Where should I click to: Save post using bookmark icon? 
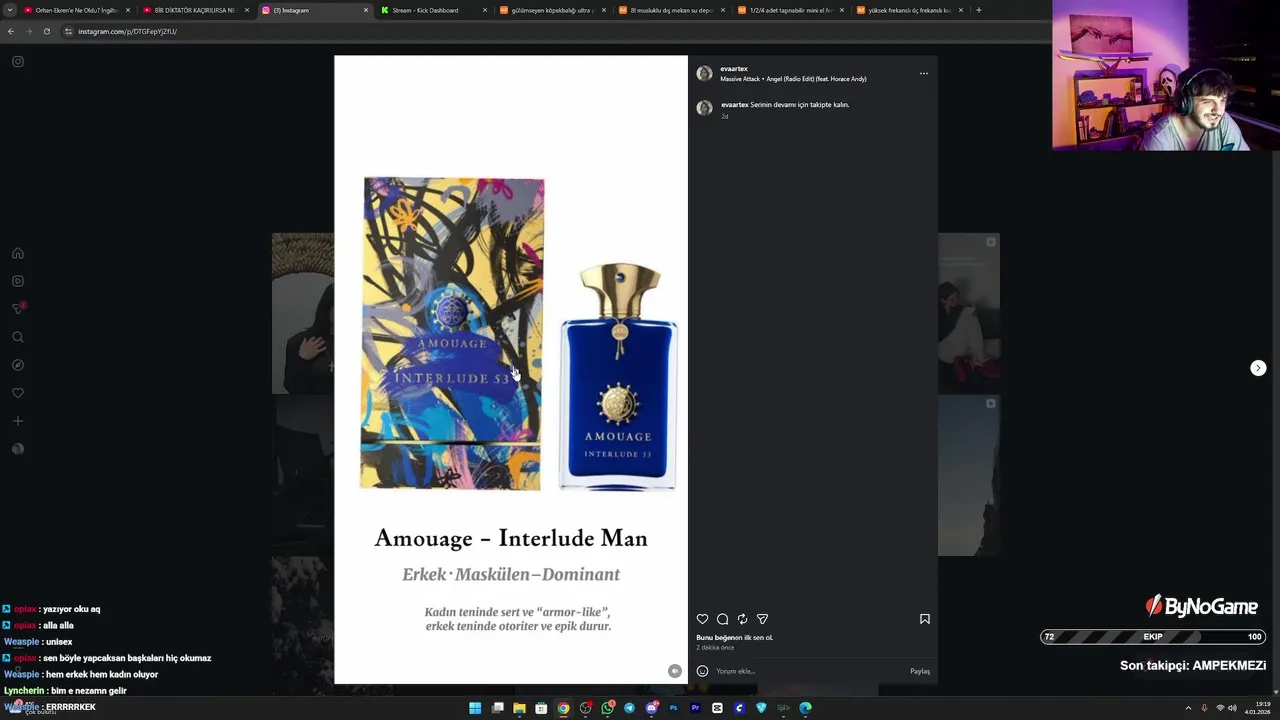[x=925, y=619]
